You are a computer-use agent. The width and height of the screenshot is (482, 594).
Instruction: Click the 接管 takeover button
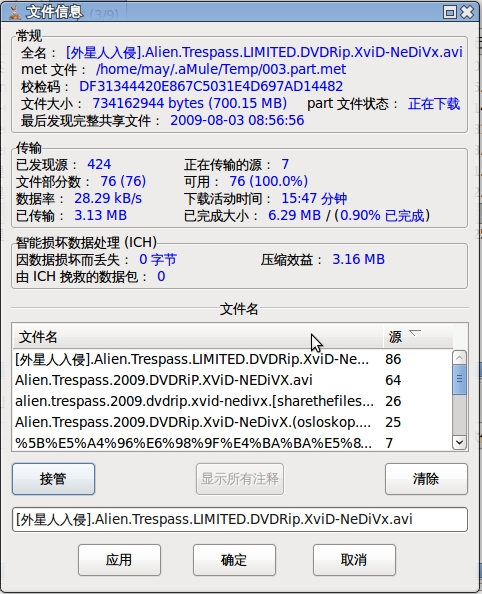(53, 479)
